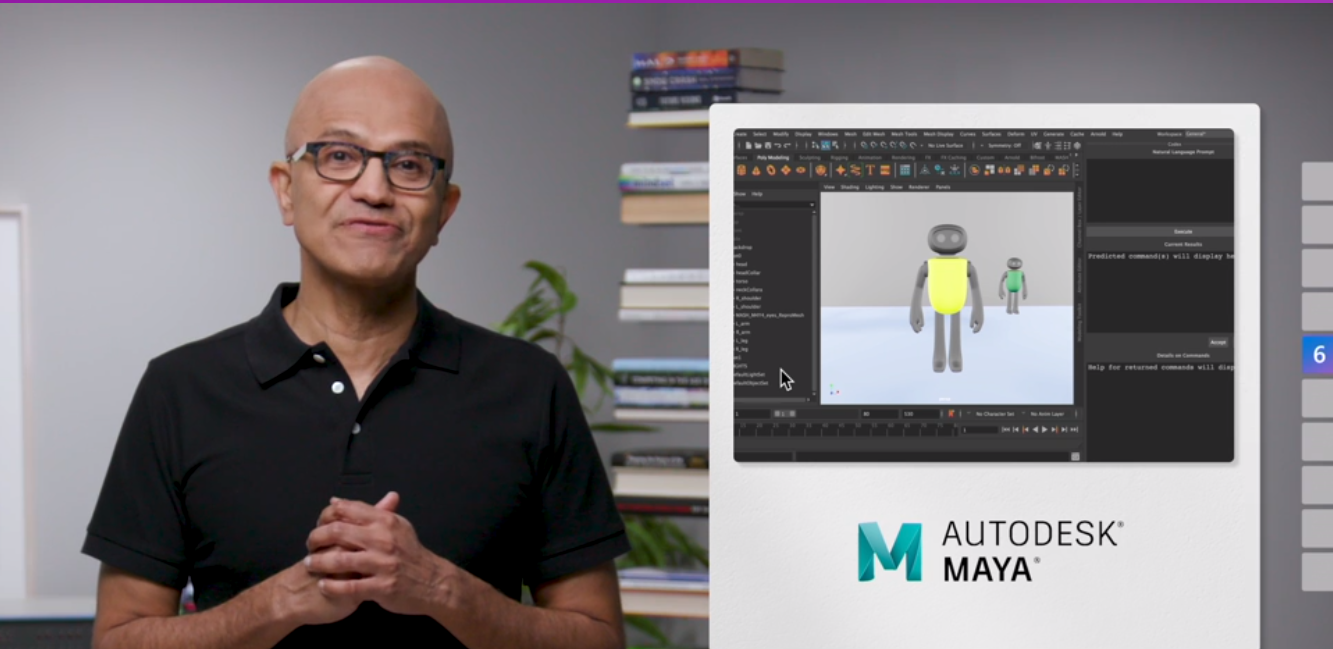Select neckCollars in the Outliner
Screen dimensions: 1333x649
tap(749, 290)
